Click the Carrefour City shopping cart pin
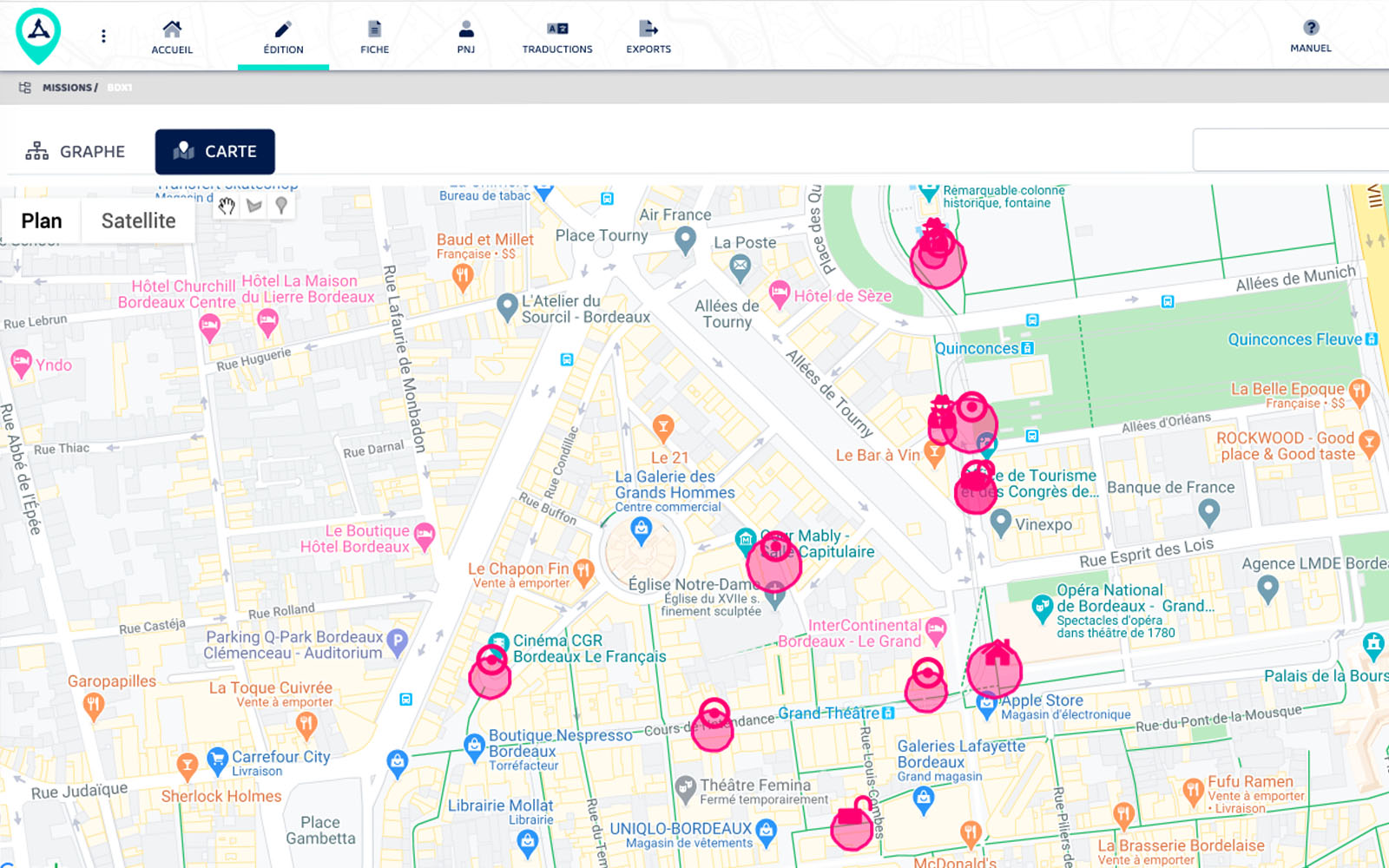This screenshot has width=1389, height=868. point(217,762)
